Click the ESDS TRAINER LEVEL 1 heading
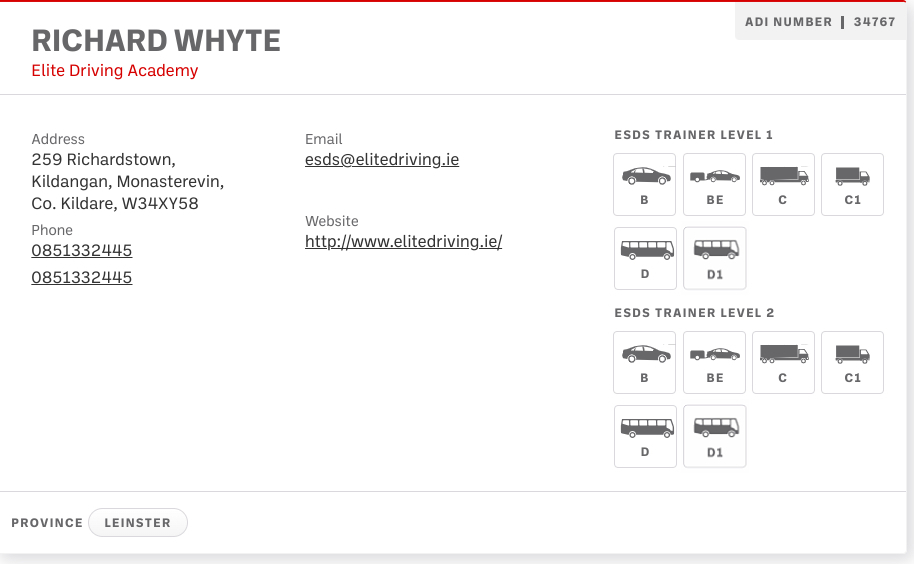 point(694,135)
